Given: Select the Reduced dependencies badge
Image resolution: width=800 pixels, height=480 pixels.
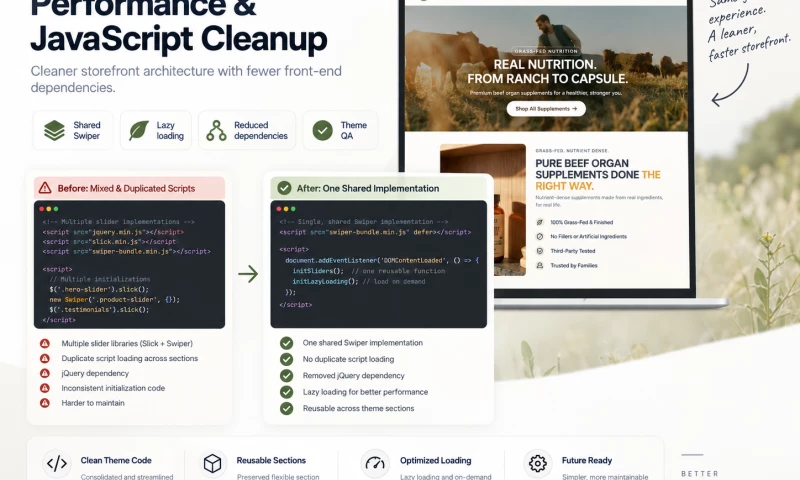Looking at the screenshot, I should click(247, 131).
